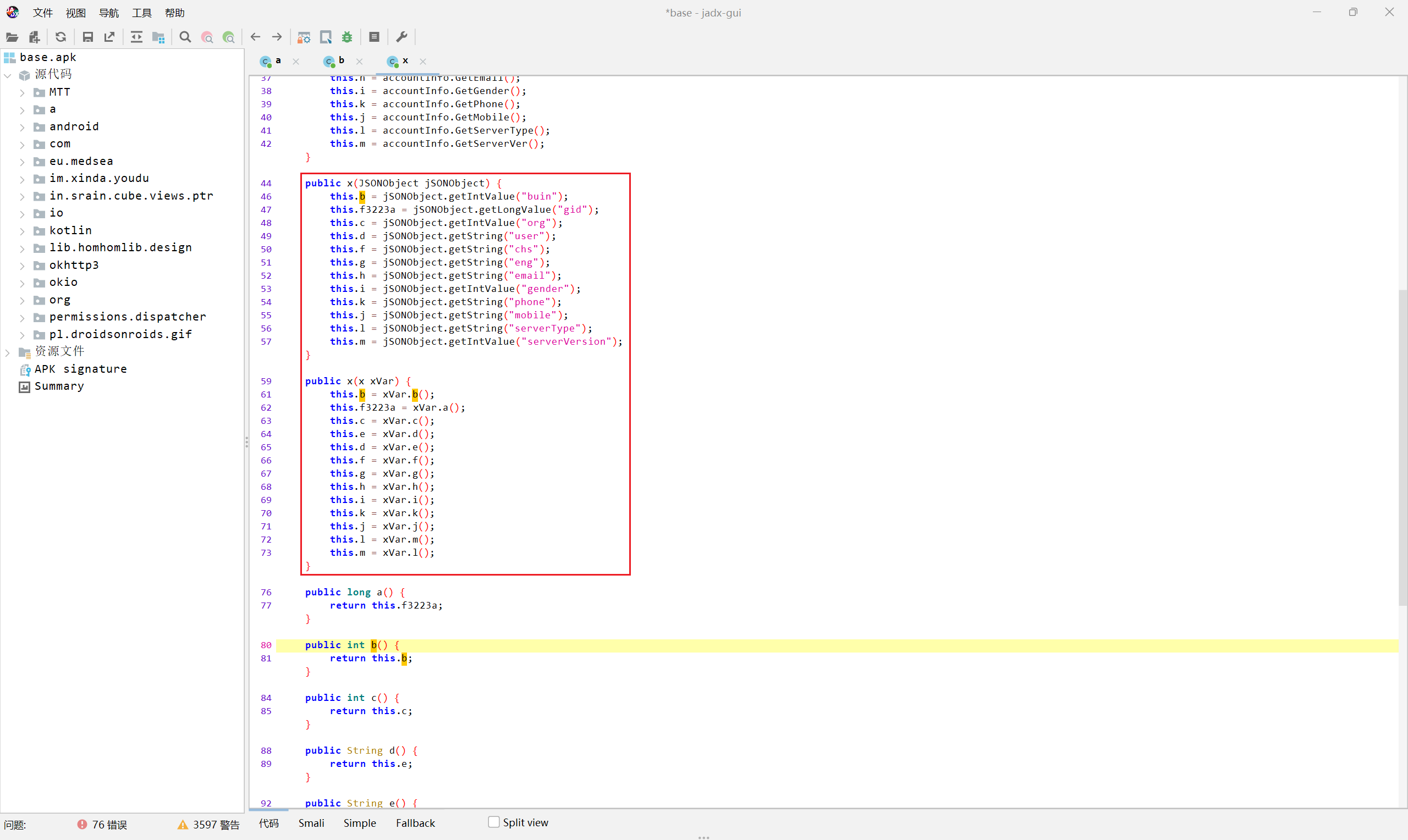Image resolution: width=1408 pixels, height=840 pixels.
Task: Open comment search green icon
Action: pyautogui.click(x=229, y=37)
